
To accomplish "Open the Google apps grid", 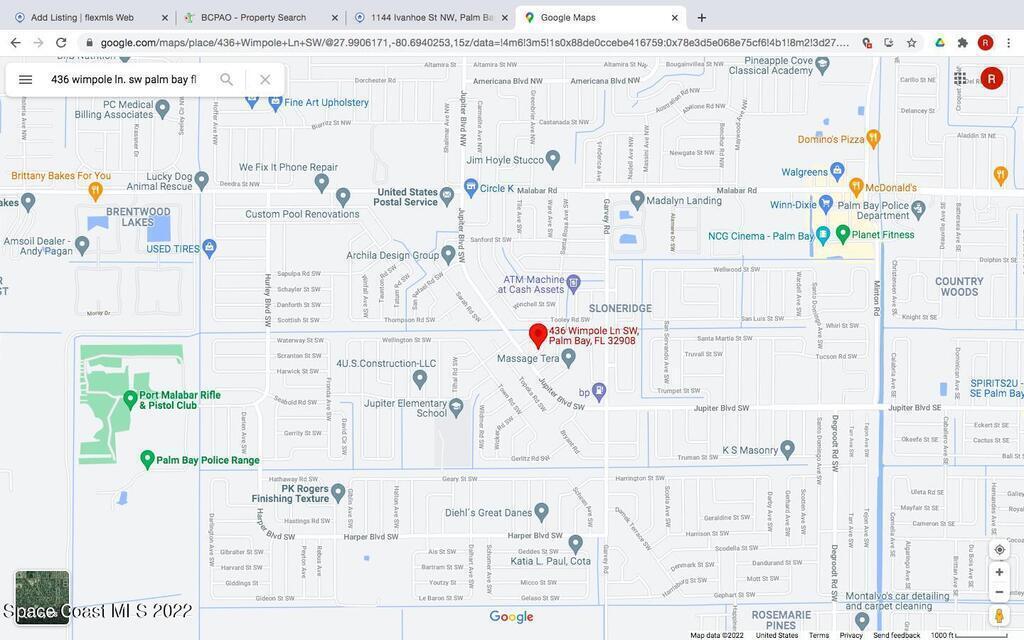I will click(960, 78).
